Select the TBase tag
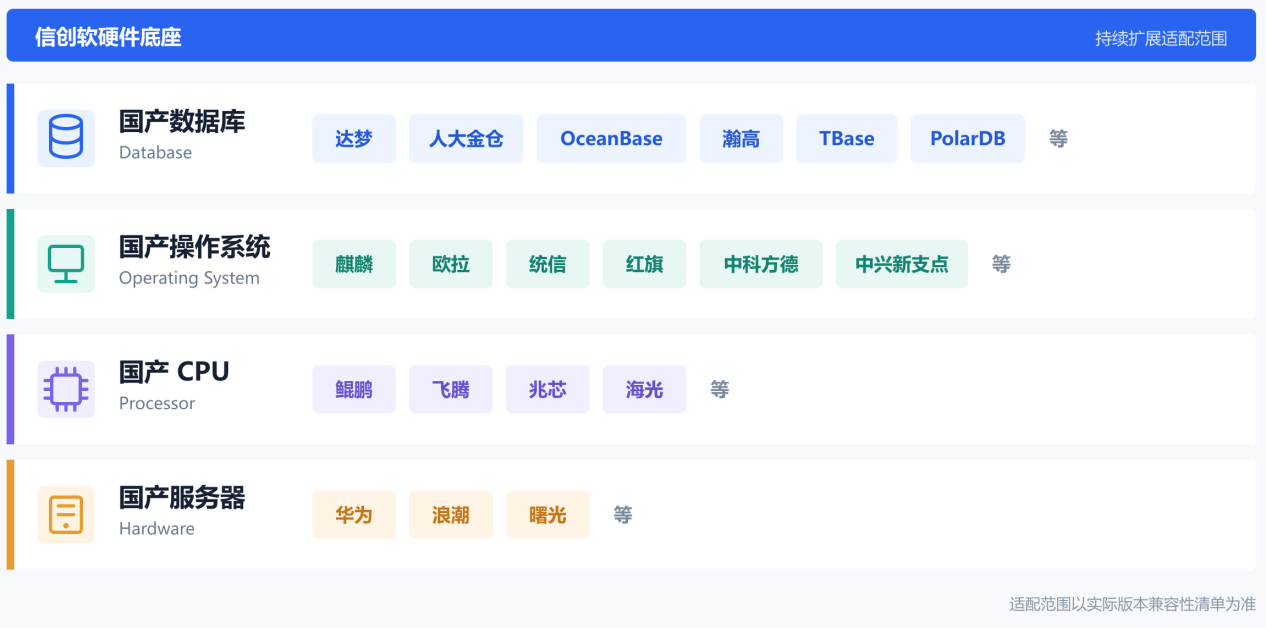 (847, 139)
